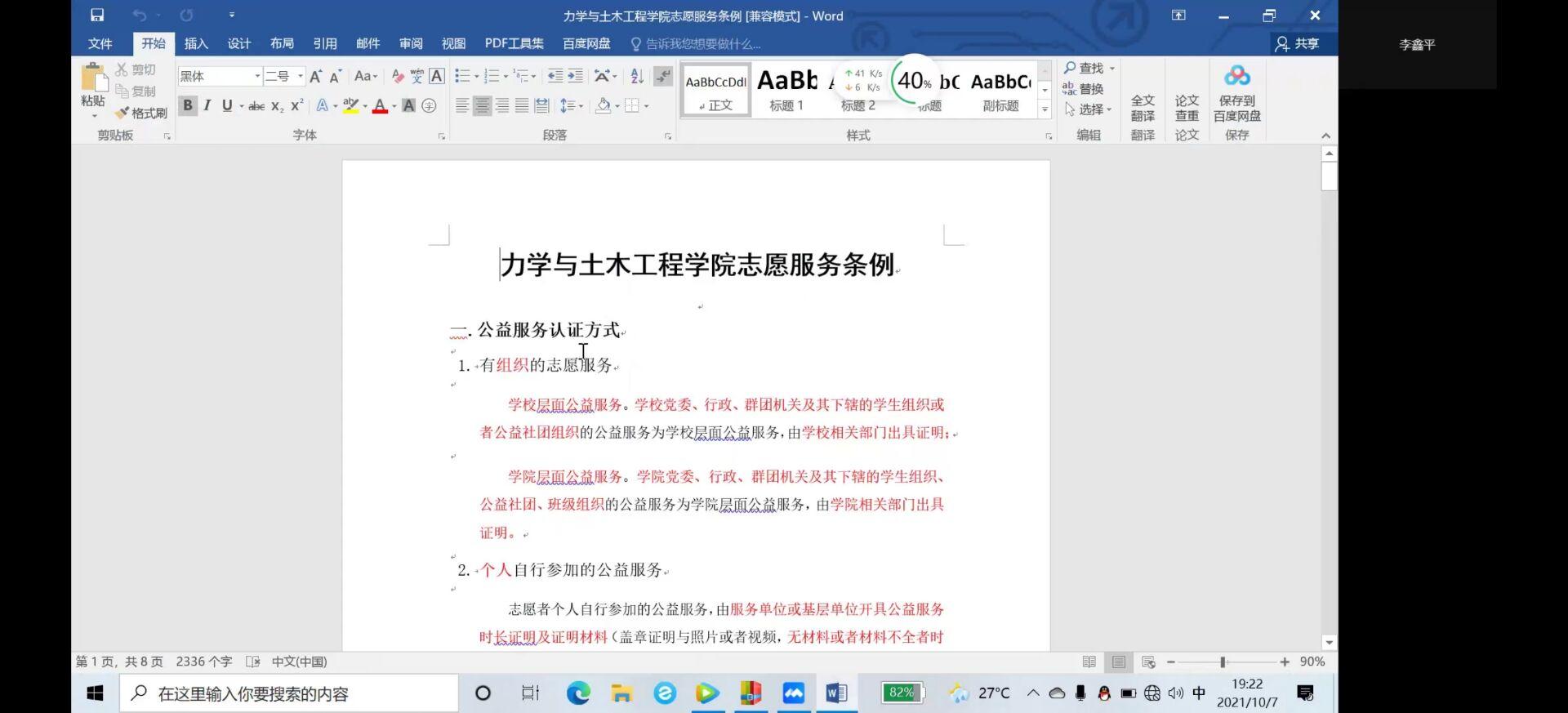Click the Save icon in title bar
Screen dimensions: 1568x713
coord(97,16)
